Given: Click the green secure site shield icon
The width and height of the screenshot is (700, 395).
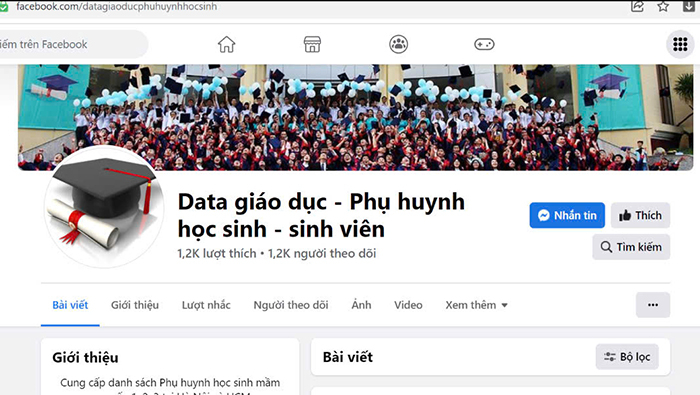Looking at the screenshot, I should pos(3,7).
